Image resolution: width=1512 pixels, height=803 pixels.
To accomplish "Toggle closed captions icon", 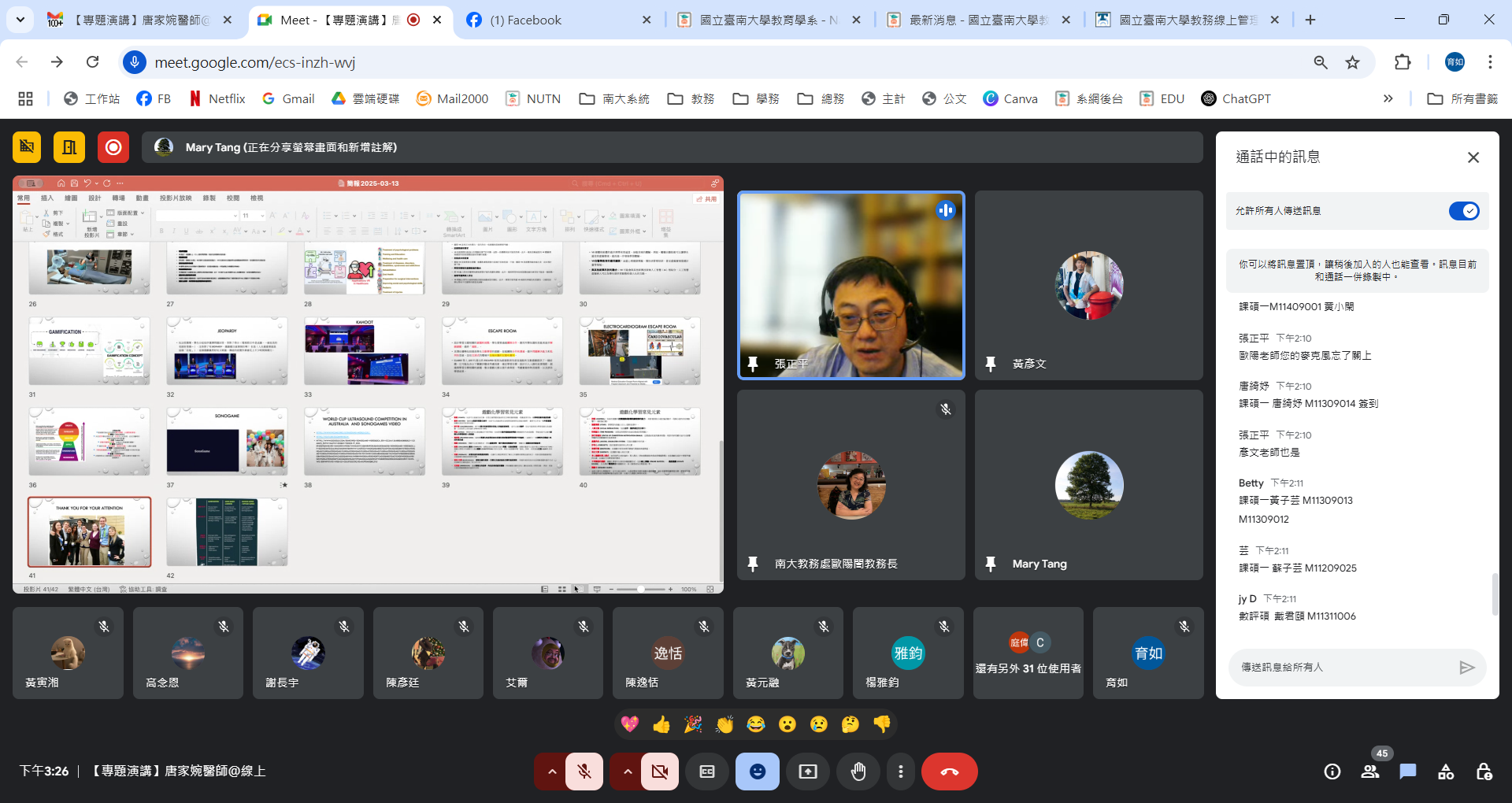I will (x=707, y=772).
